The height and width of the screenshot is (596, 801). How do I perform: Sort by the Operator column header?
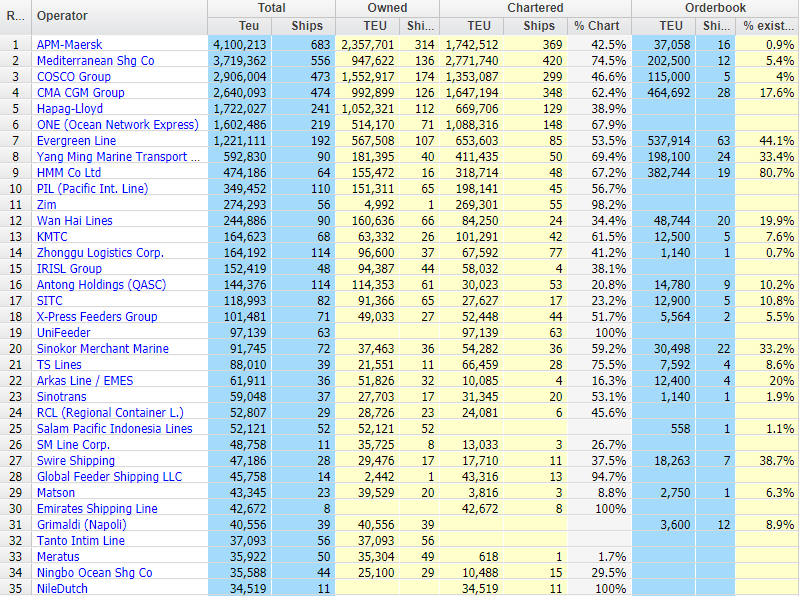tap(120, 17)
